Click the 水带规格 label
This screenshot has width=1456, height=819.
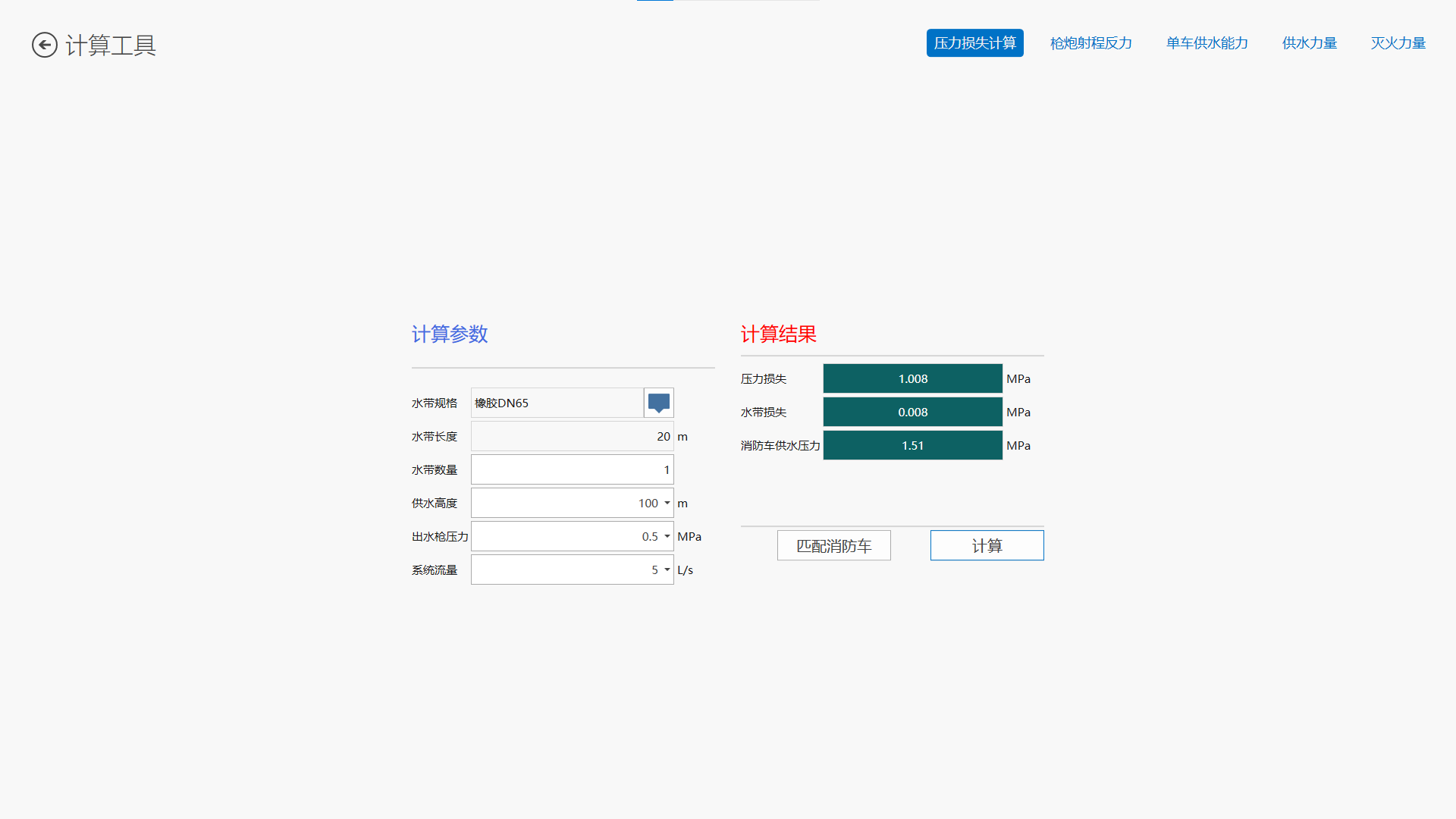[435, 403]
